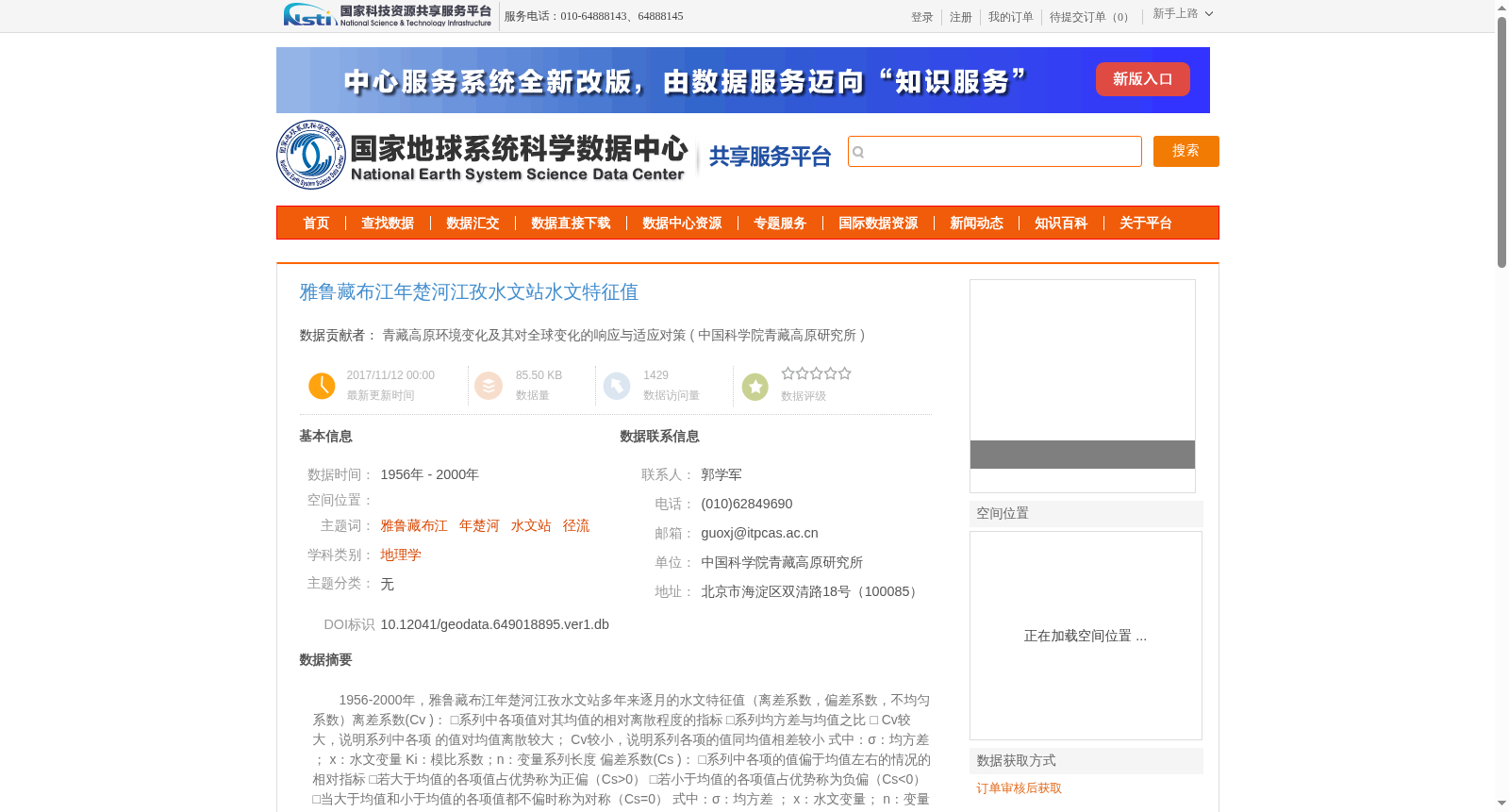
Task: Click the magnifier icon in search box
Action: tap(858, 152)
